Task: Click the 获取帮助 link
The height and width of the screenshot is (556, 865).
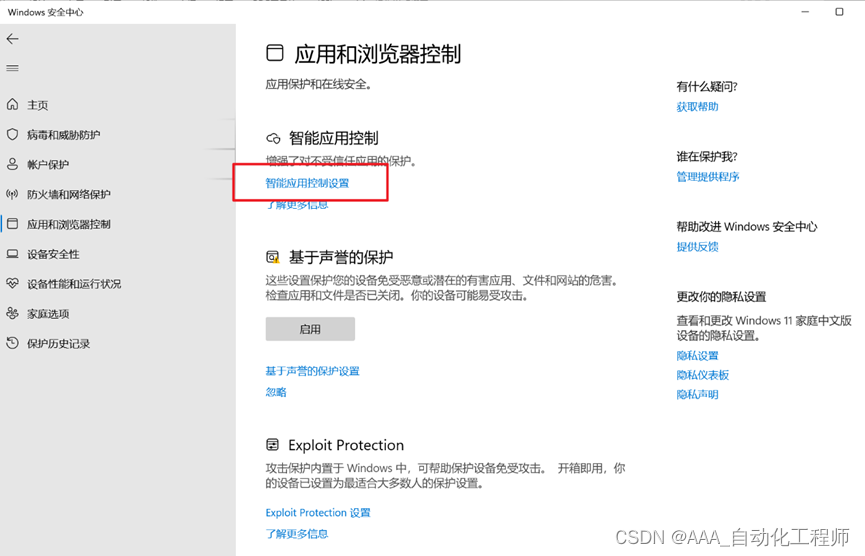Action: [697, 106]
